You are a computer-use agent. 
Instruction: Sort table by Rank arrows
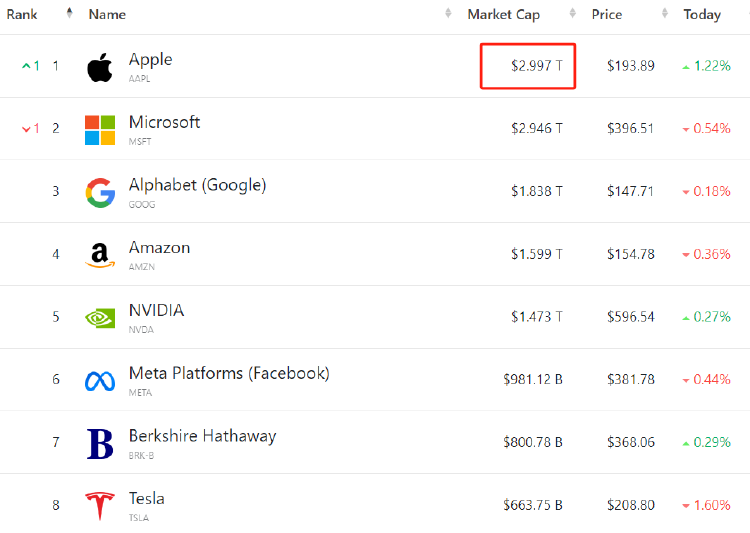pos(70,13)
